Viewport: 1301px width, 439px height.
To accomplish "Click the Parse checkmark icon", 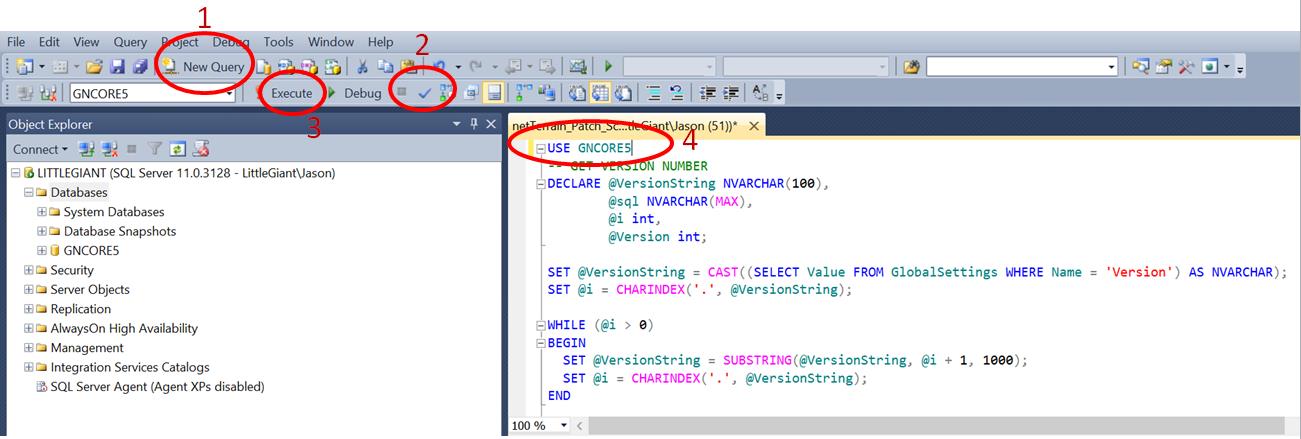I will click(x=424, y=93).
